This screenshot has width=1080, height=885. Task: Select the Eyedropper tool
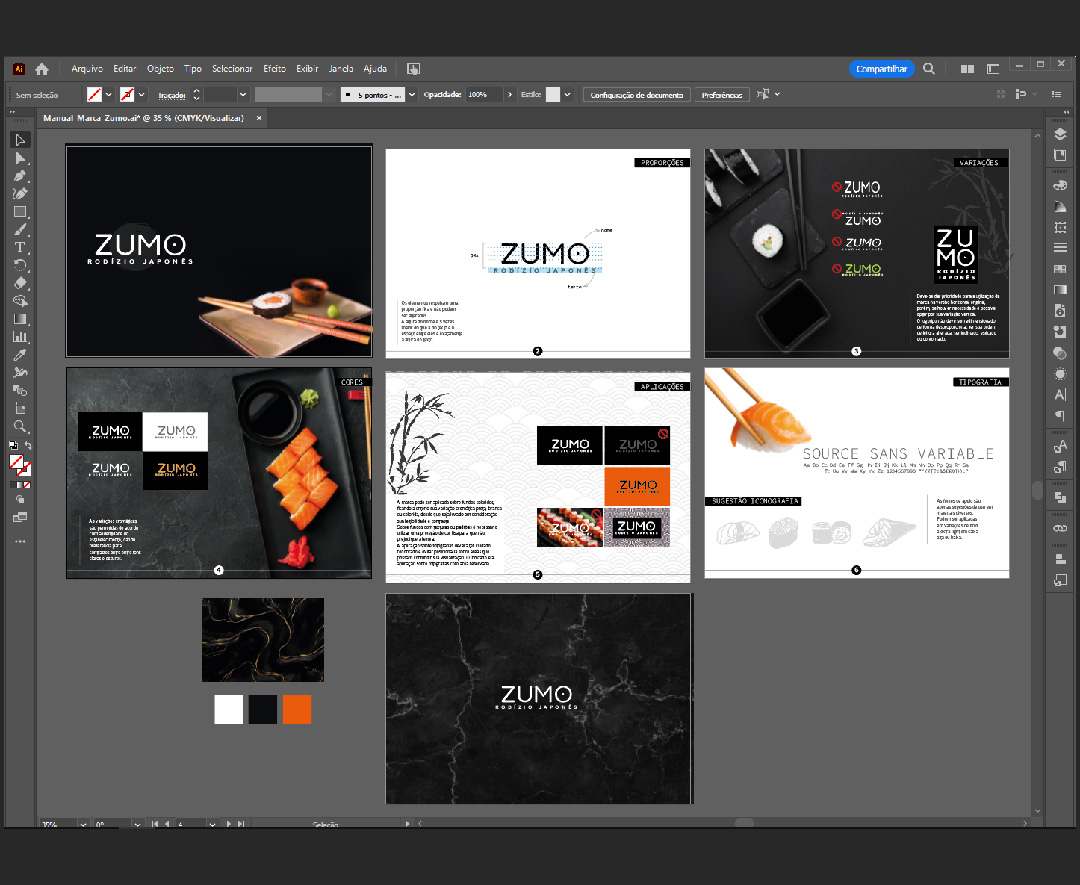(20, 355)
